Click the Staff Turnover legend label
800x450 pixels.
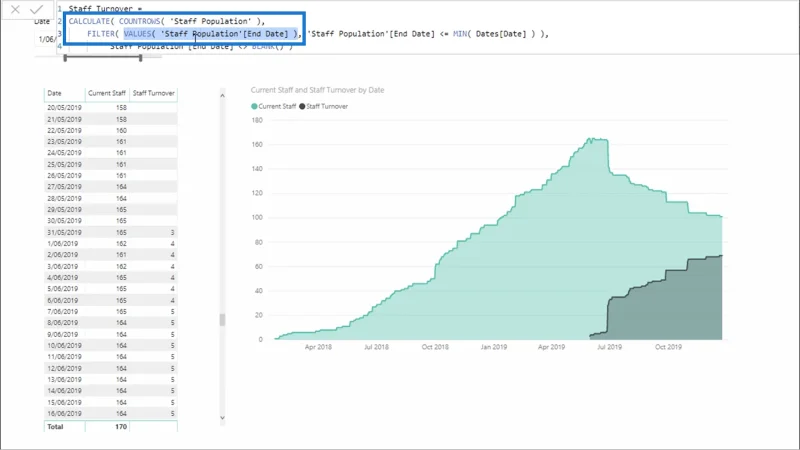pyautogui.click(x=327, y=107)
